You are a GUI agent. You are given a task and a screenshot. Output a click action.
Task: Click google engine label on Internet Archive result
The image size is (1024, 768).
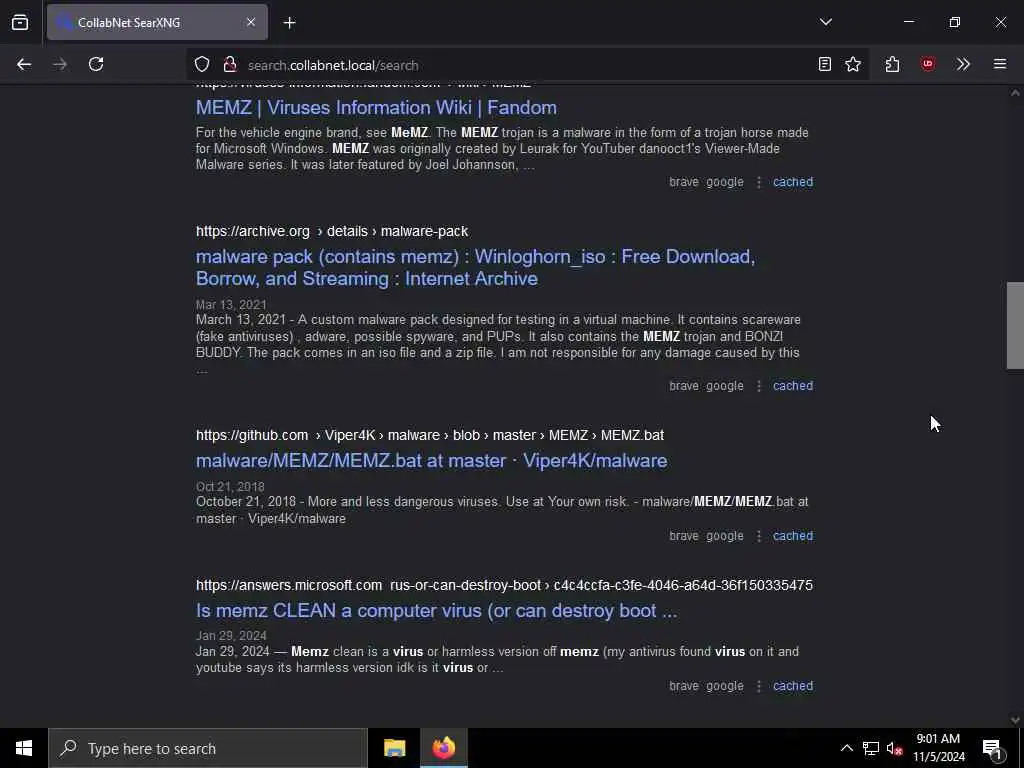tap(725, 386)
